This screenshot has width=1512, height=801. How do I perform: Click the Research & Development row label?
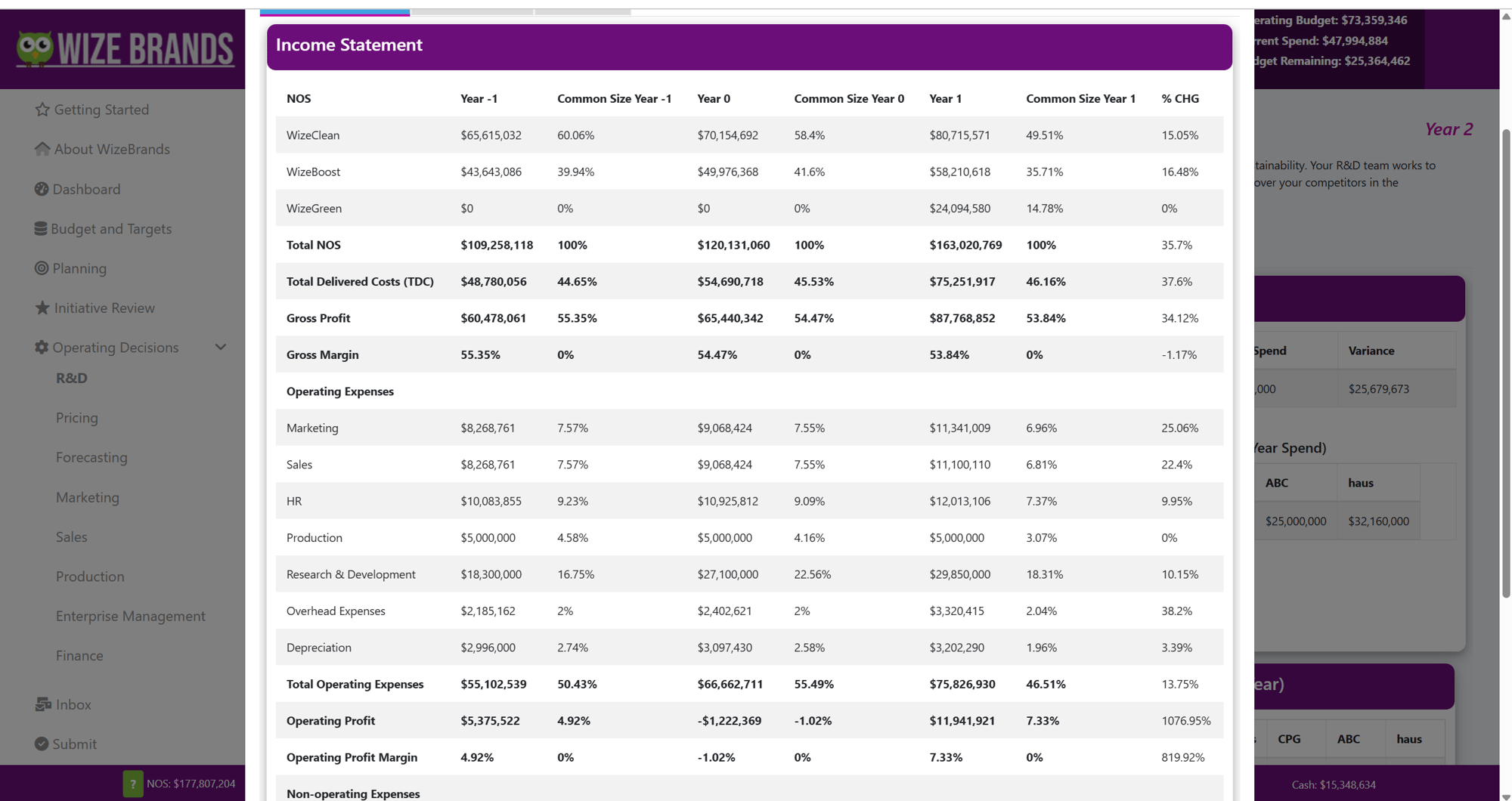pos(351,574)
